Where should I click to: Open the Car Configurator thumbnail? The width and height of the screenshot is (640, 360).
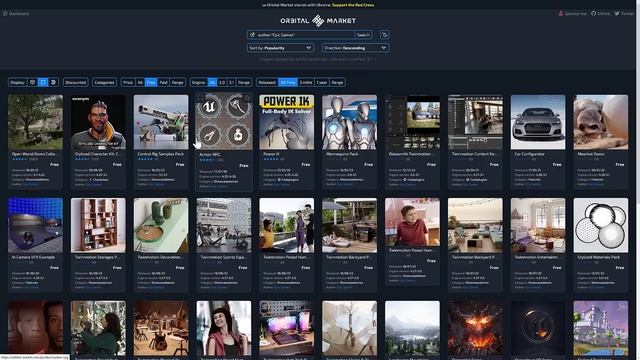click(x=538, y=122)
